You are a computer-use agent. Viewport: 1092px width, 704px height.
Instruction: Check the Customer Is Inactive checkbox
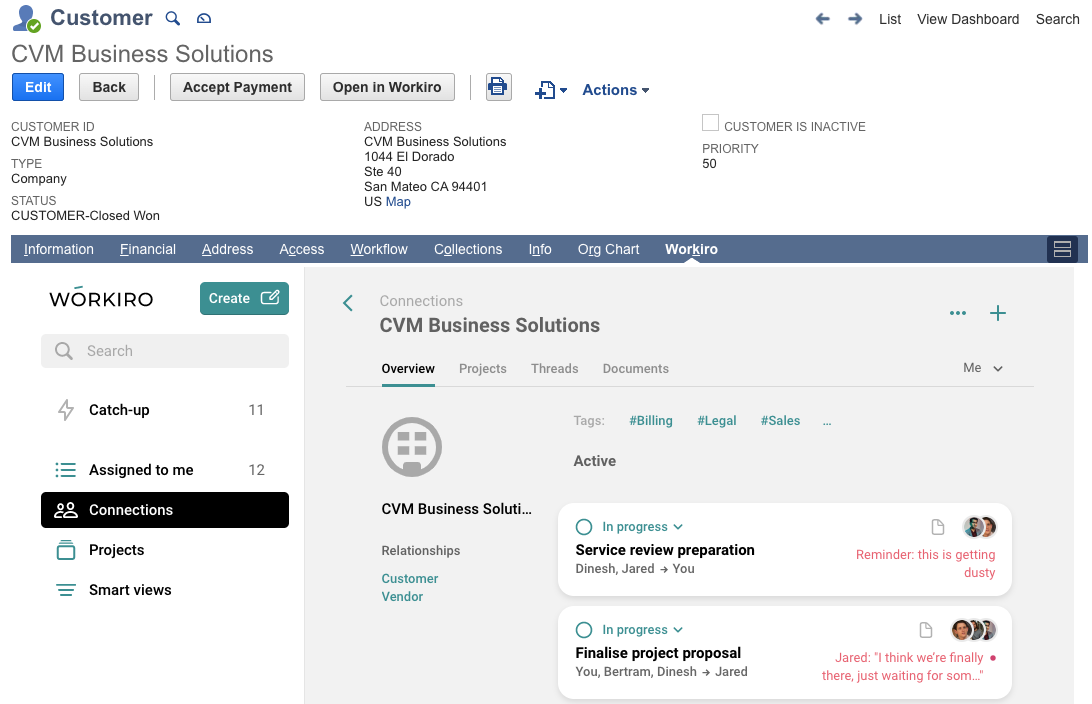pos(711,123)
